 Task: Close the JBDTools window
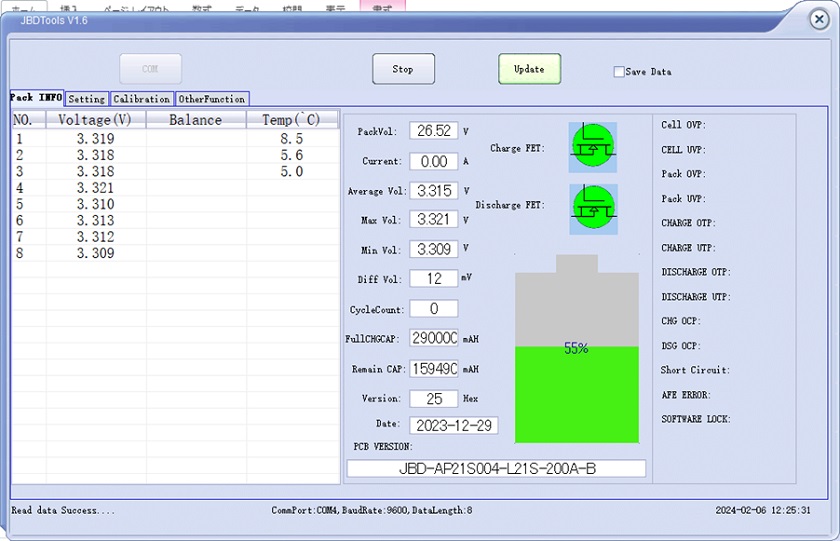819,20
